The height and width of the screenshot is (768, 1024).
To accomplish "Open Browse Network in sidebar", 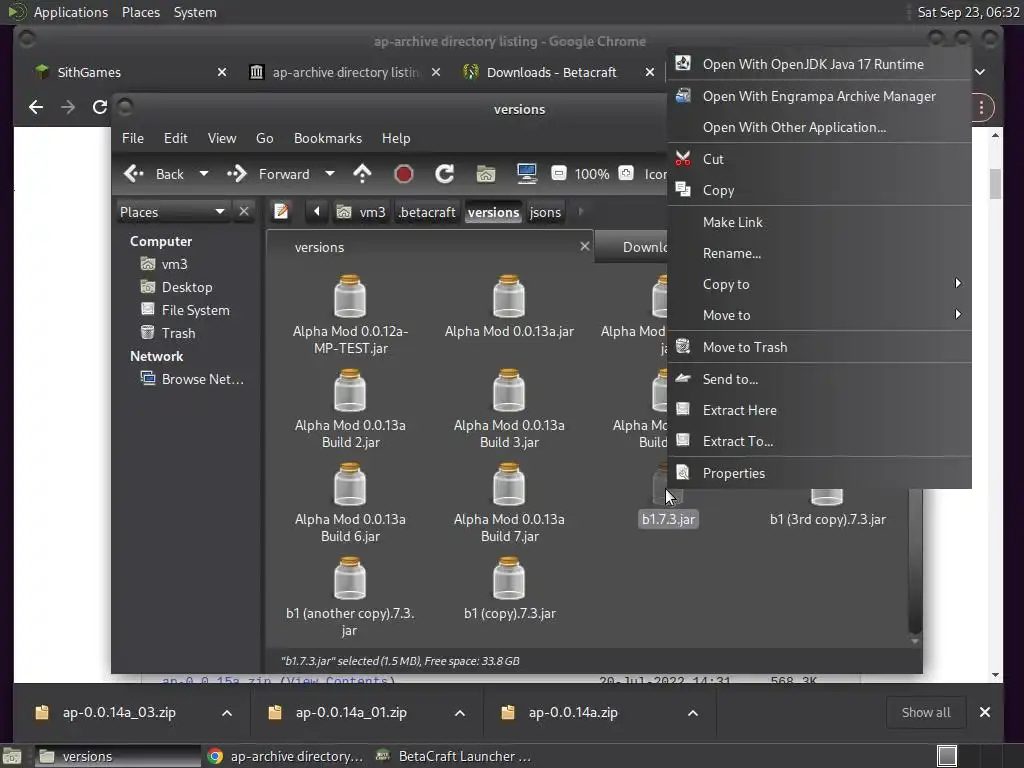I will pyautogui.click(x=202, y=379).
